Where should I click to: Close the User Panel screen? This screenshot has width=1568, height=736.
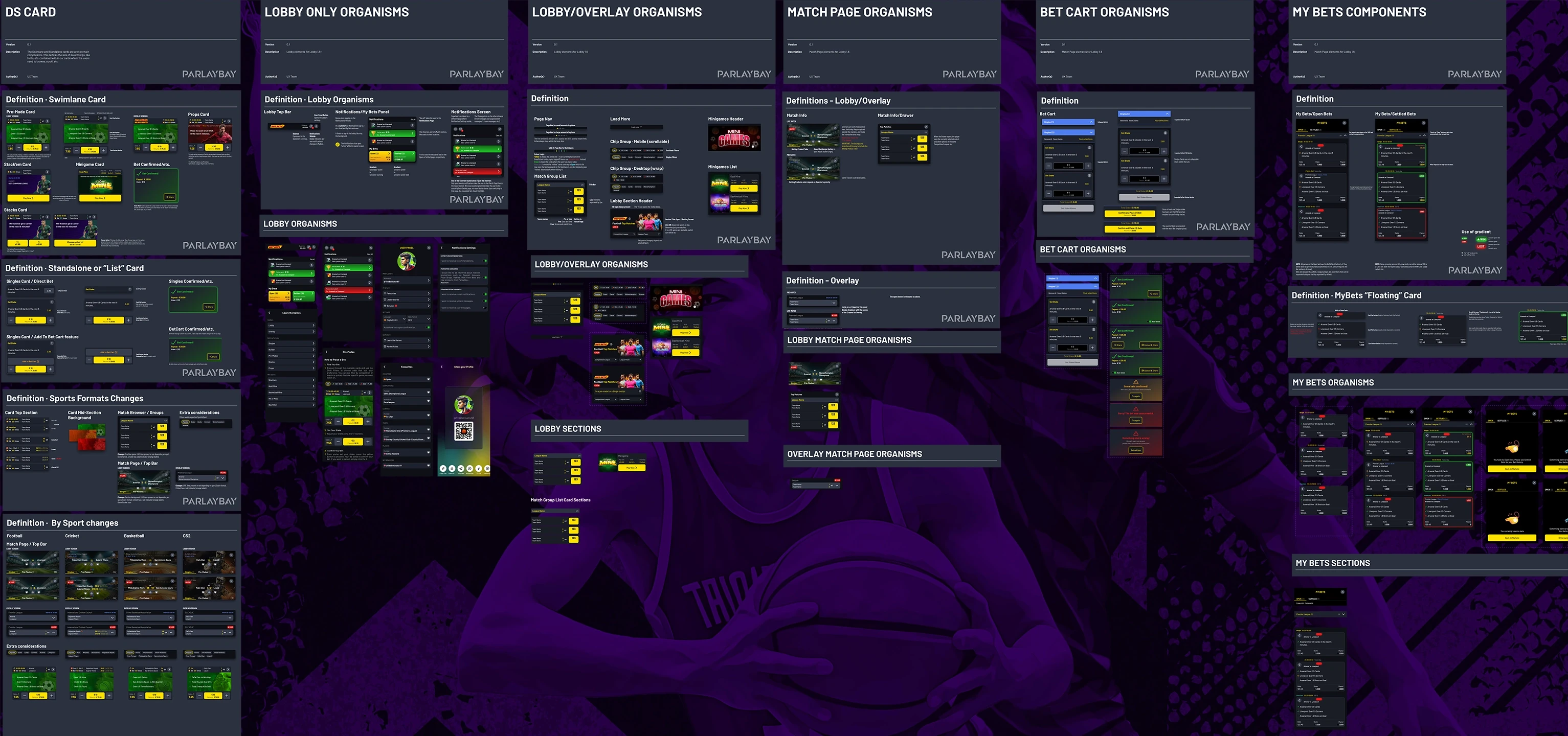(x=429, y=247)
